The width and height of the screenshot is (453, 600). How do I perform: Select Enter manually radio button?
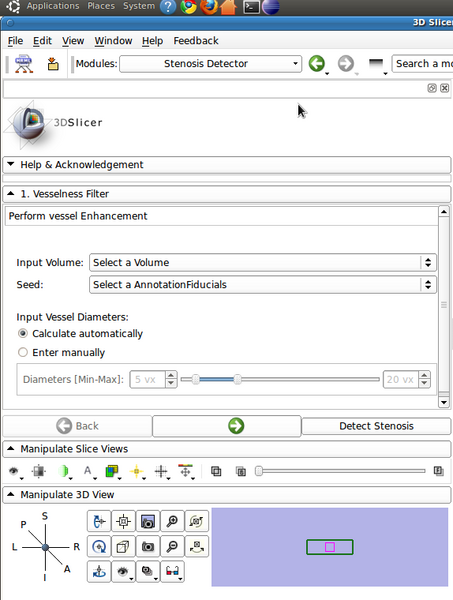(23, 352)
